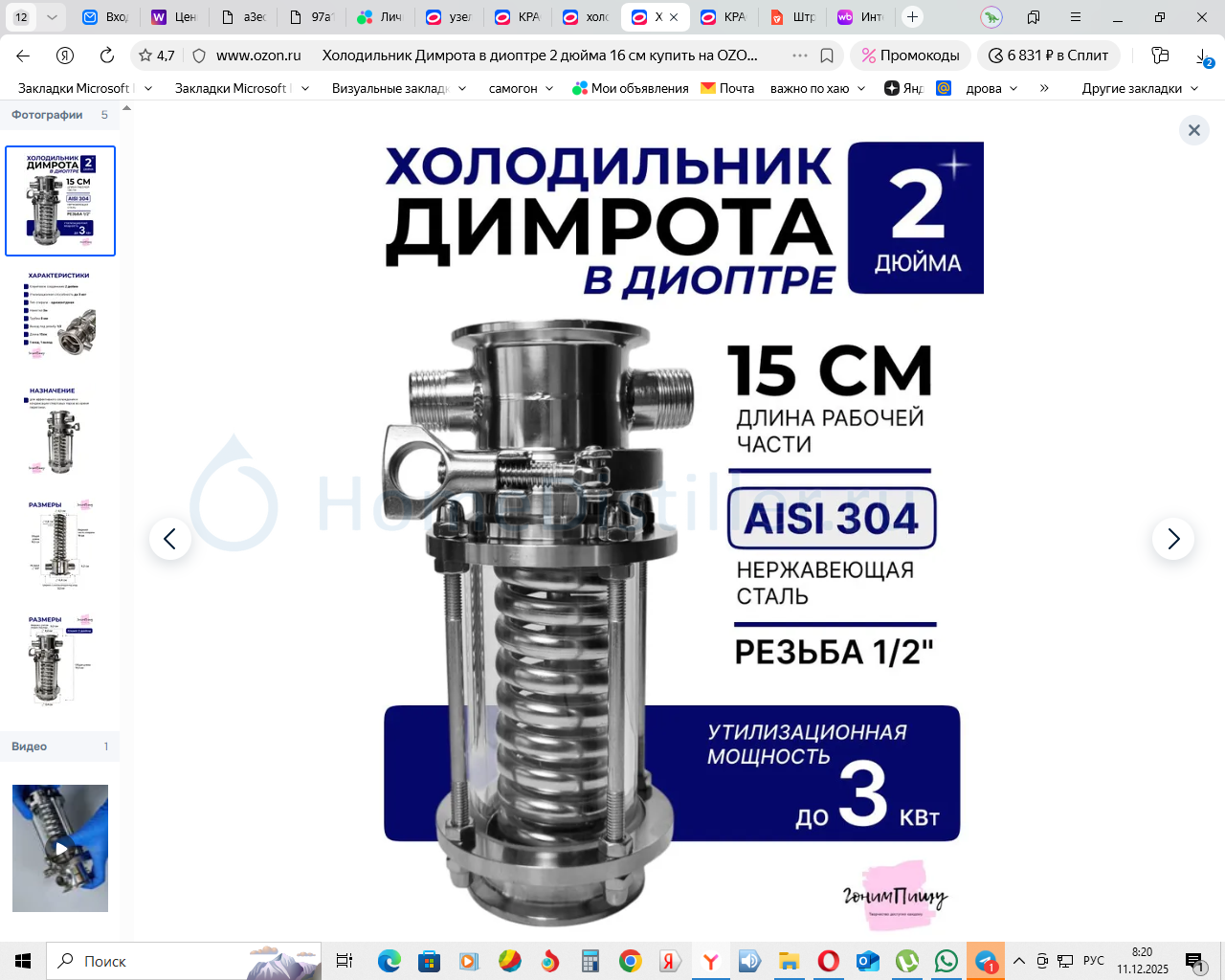This screenshot has height=980, width=1225.
Task: Click the Промокоды button
Action: point(910,56)
